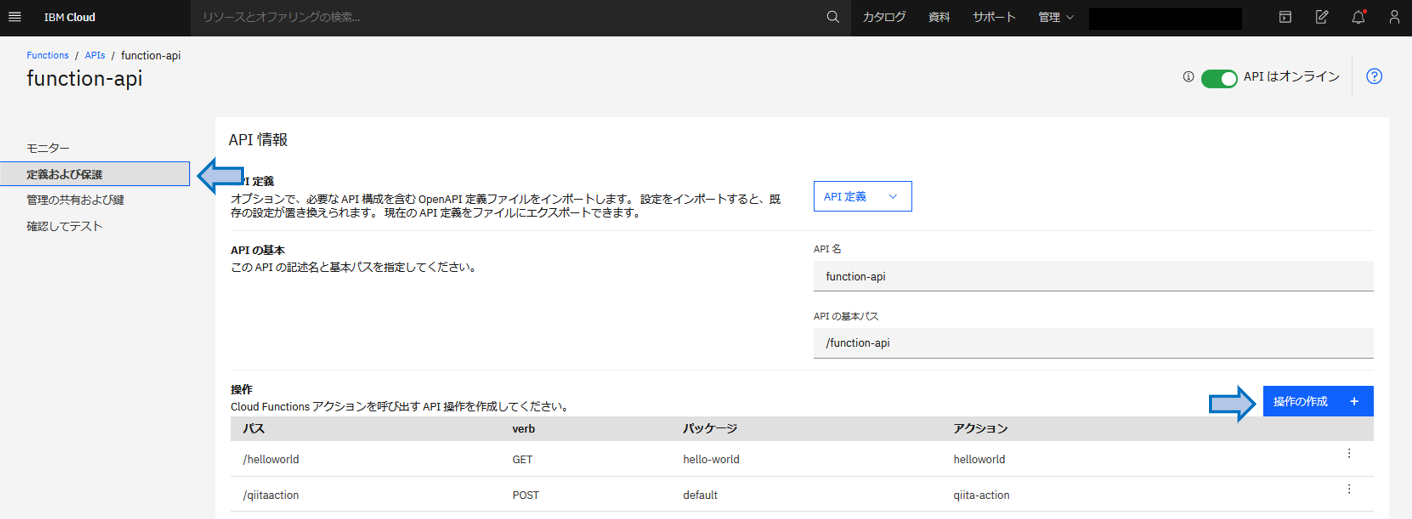Screen dimensions: 1412x519
Task: Click the info icon beside API online toggle
Action: pos(1188,77)
